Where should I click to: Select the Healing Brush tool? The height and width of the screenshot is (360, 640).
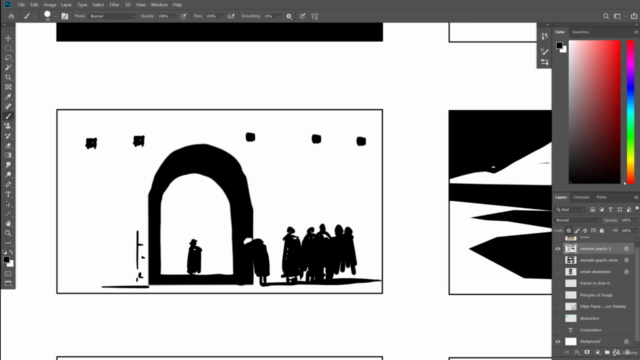tap(8, 107)
